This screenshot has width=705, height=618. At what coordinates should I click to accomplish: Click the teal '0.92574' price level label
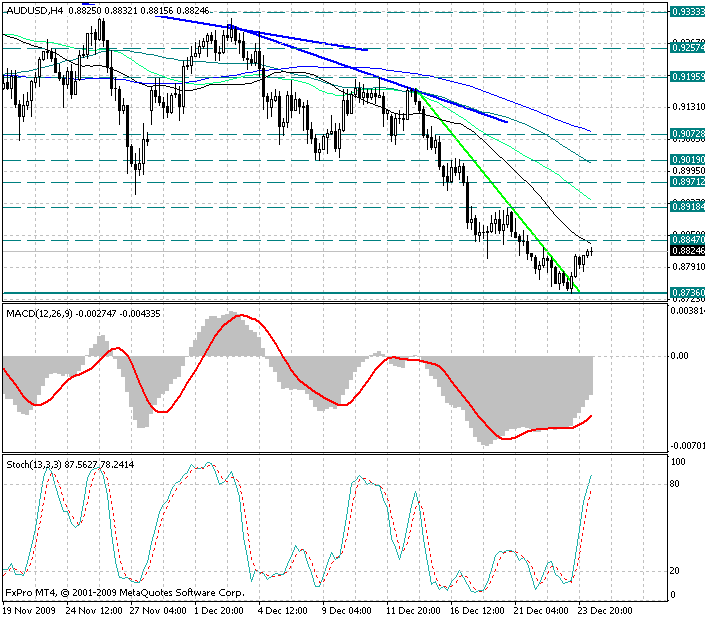point(687,47)
